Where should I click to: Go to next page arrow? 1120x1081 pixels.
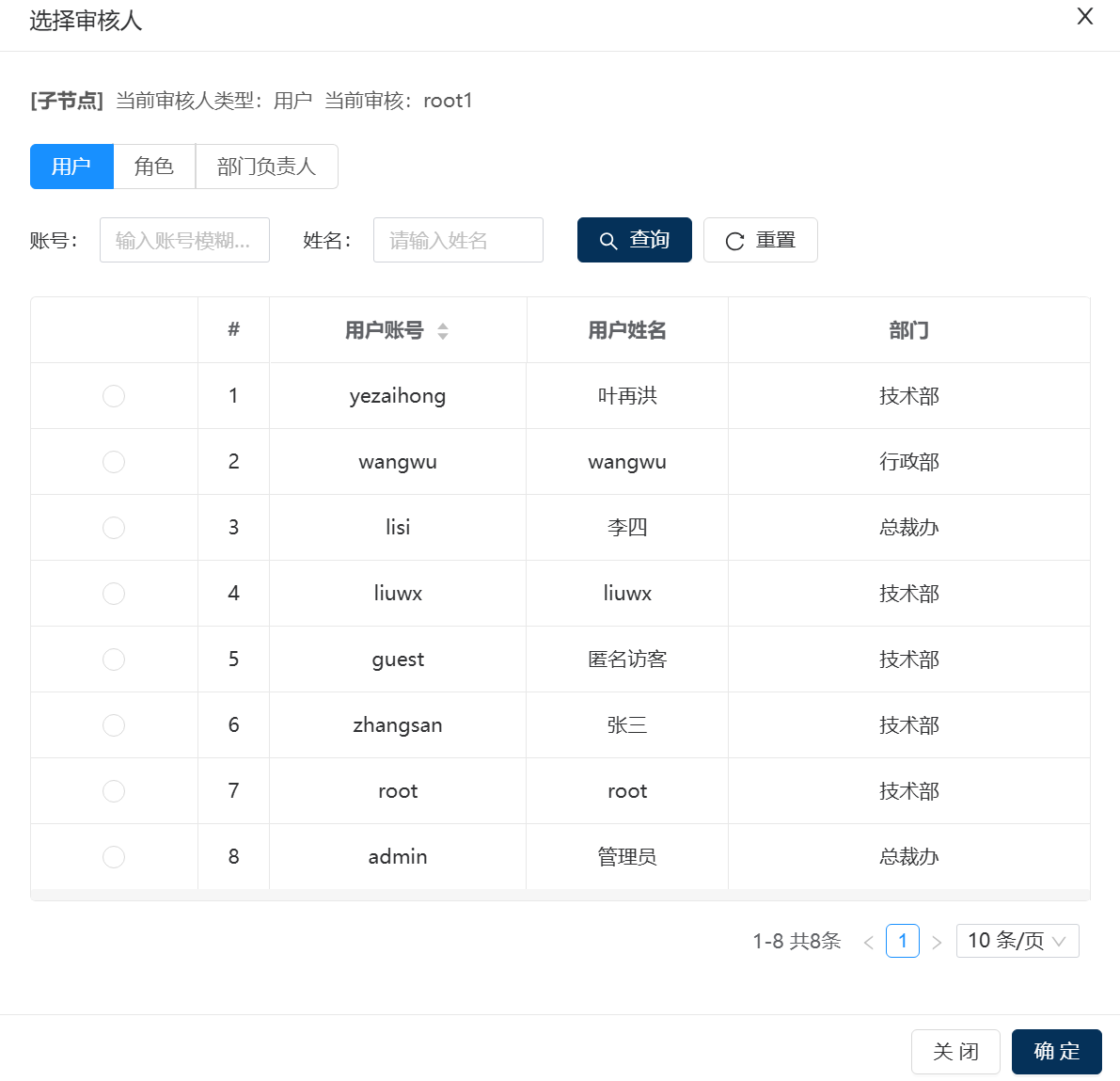click(937, 942)
